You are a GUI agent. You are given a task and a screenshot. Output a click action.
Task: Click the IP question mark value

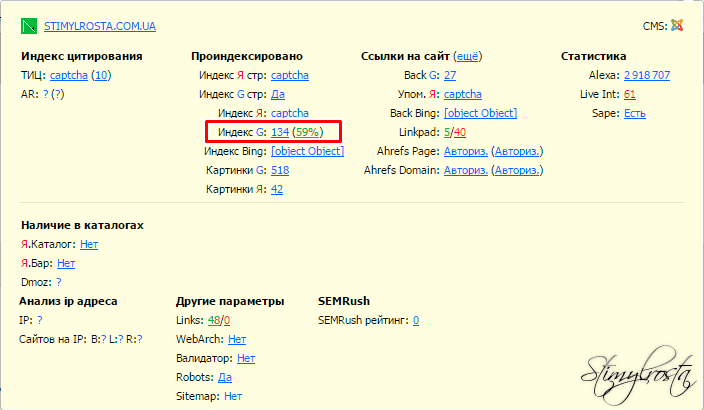(x=40, y=320)
